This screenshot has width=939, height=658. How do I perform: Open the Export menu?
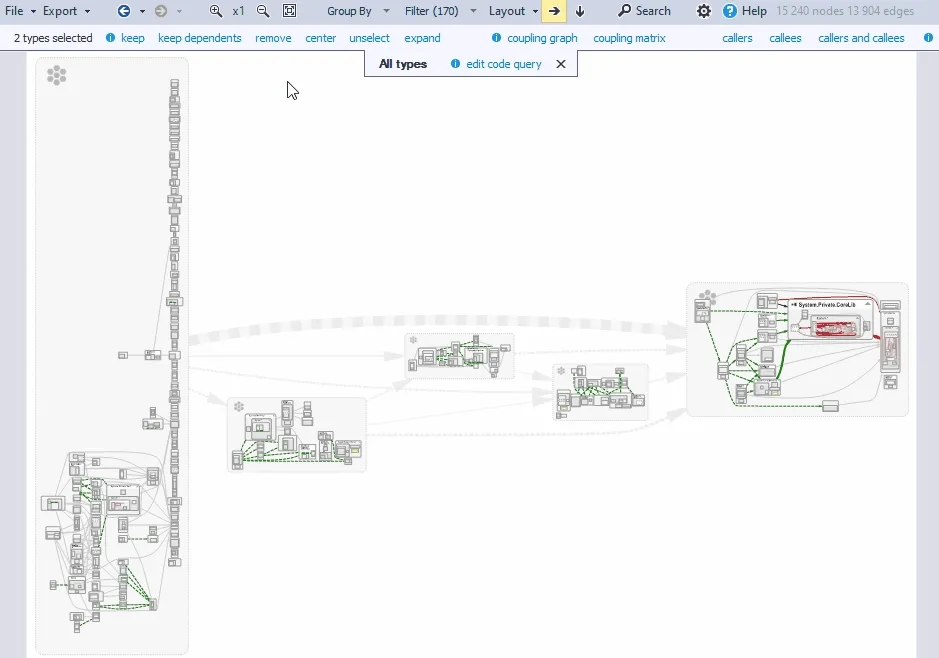pyautogui.click(x=66, y=11)
